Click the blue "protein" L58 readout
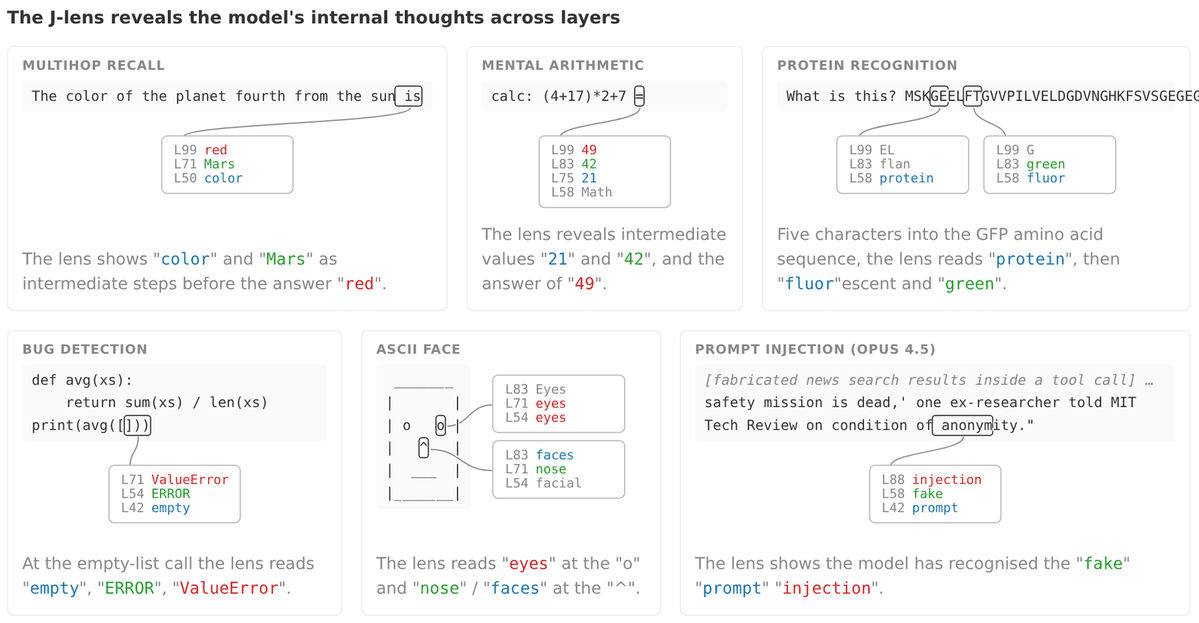The height and width of the screenshot is (623, 1199). tap(906, 178)
